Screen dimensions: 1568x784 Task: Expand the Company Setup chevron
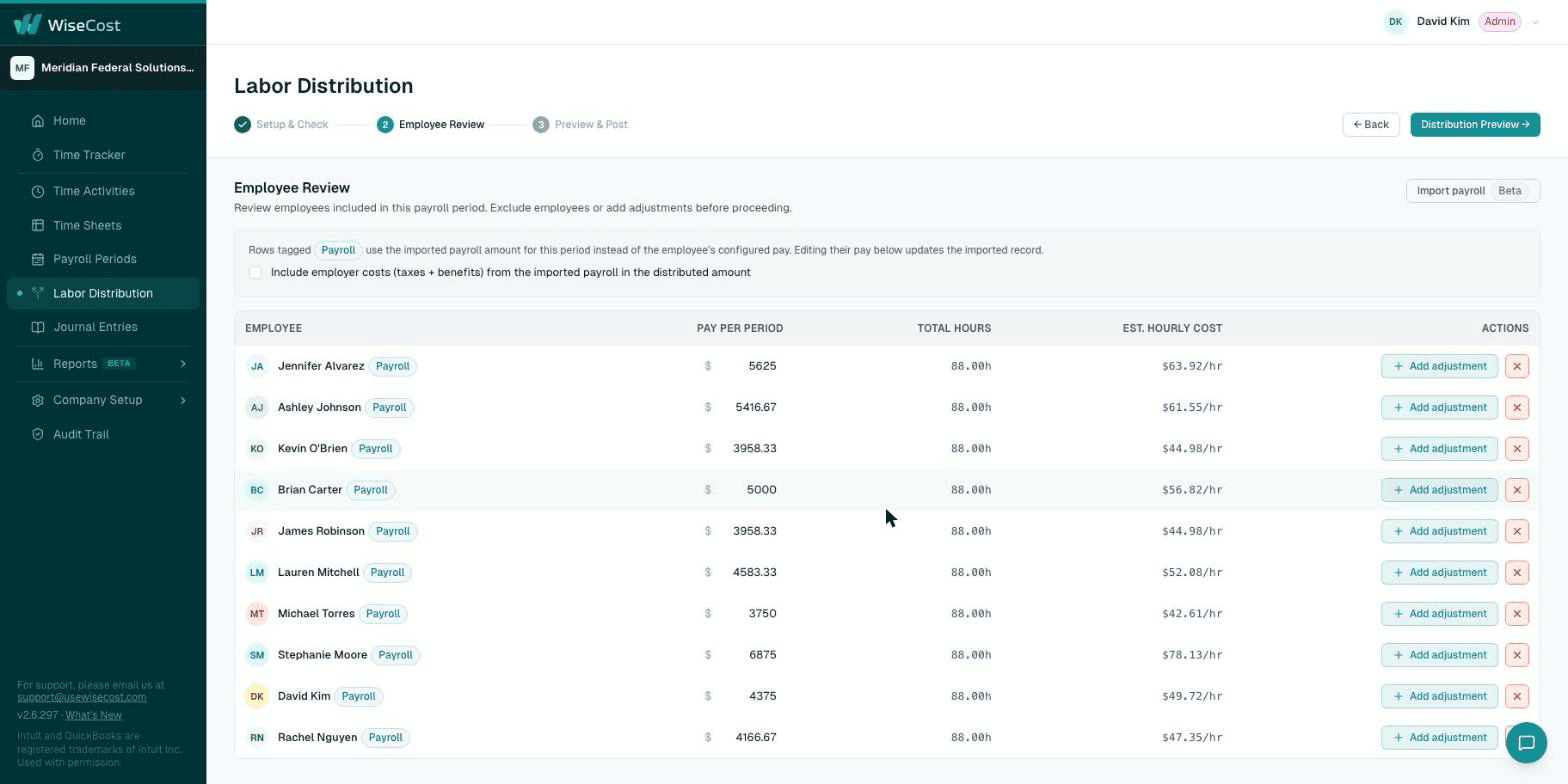183,400
